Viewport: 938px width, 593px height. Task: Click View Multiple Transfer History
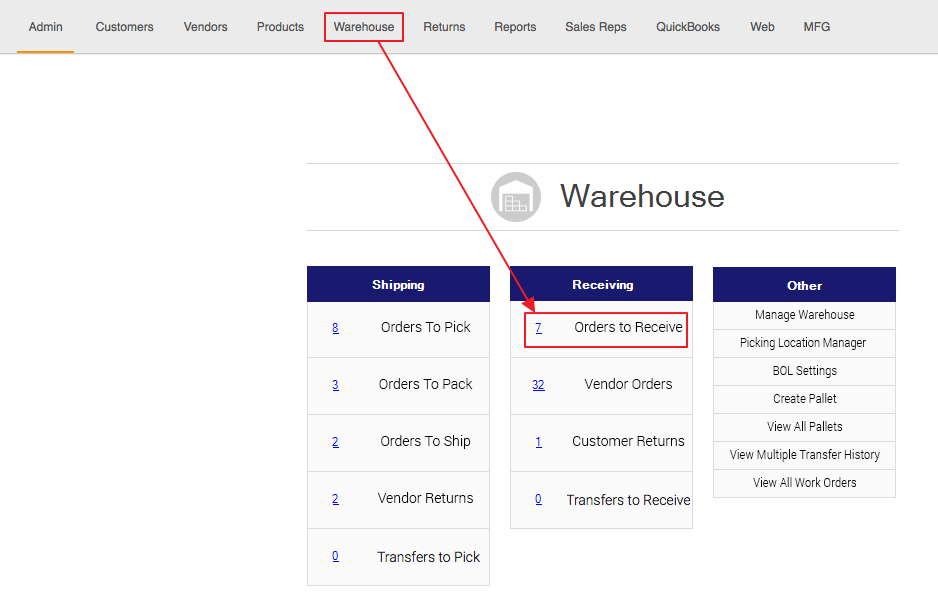click(804, 455)
